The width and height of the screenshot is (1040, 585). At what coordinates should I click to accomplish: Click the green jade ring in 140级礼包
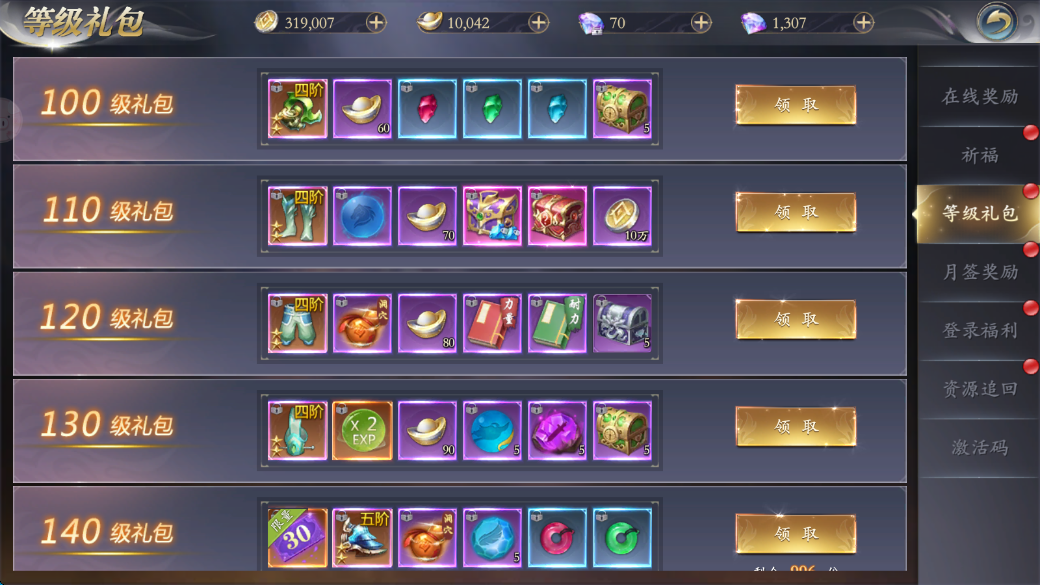pos(622,537)
